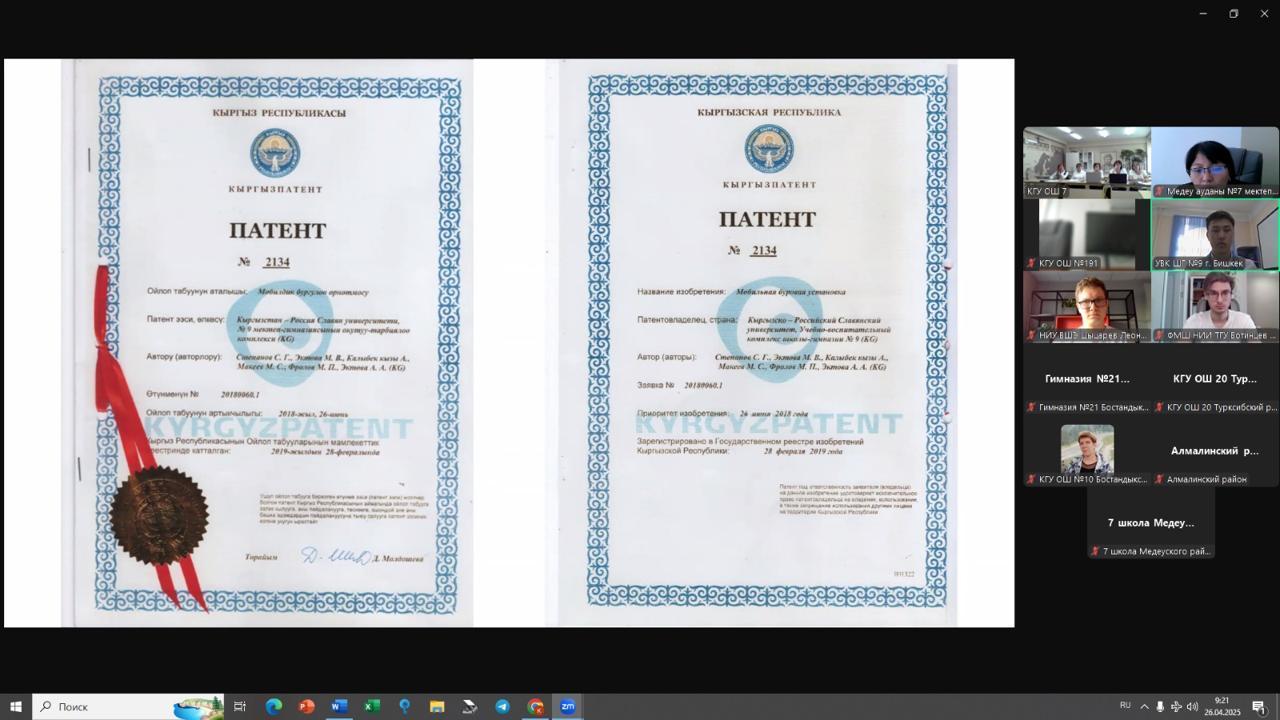Open Task View in taskbar
The width and height of the screenshot is (1280, 720).
click(x=240, y=706)
